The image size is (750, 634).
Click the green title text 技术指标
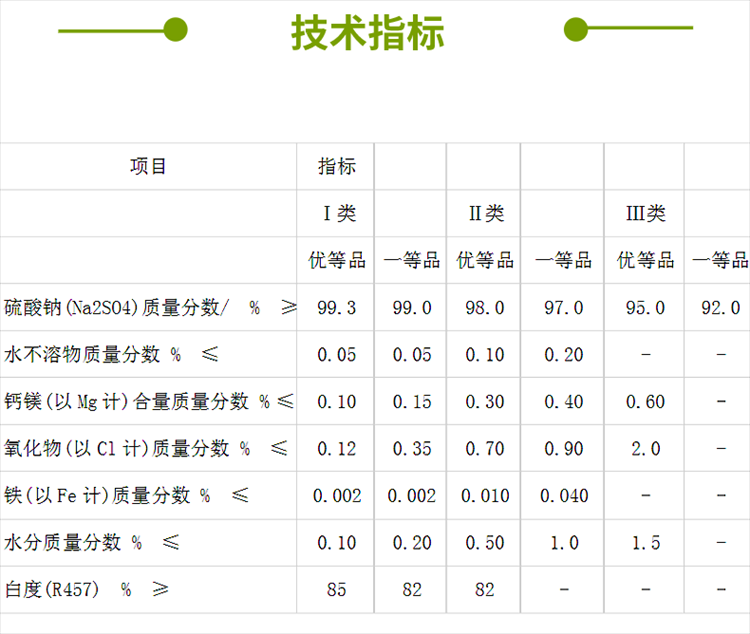tap(367, 32)
